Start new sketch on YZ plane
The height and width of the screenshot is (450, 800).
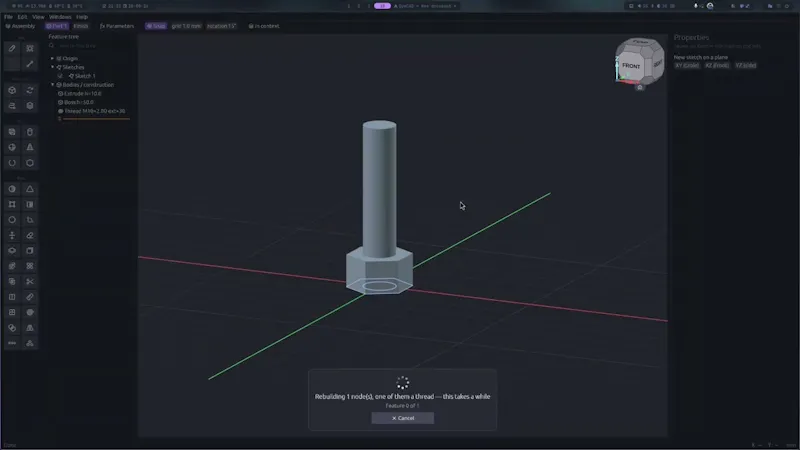(x=745, y=65)
